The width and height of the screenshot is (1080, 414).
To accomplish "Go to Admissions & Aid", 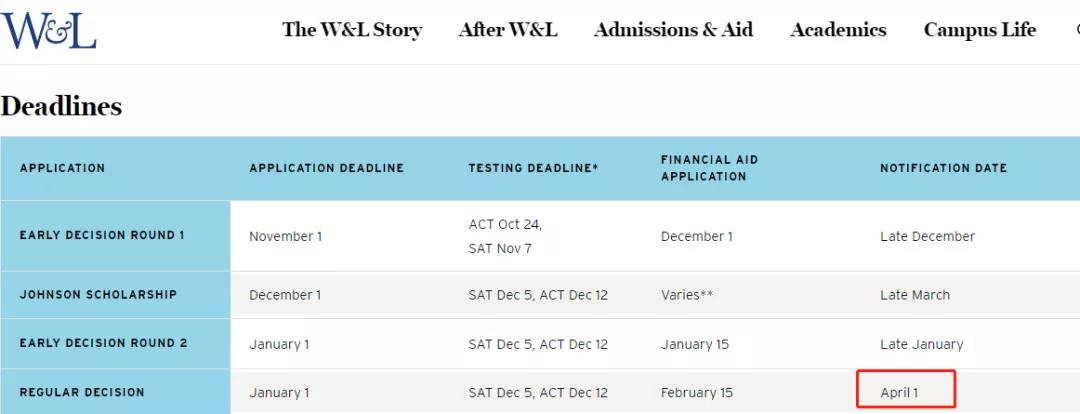I will (673, 30).
